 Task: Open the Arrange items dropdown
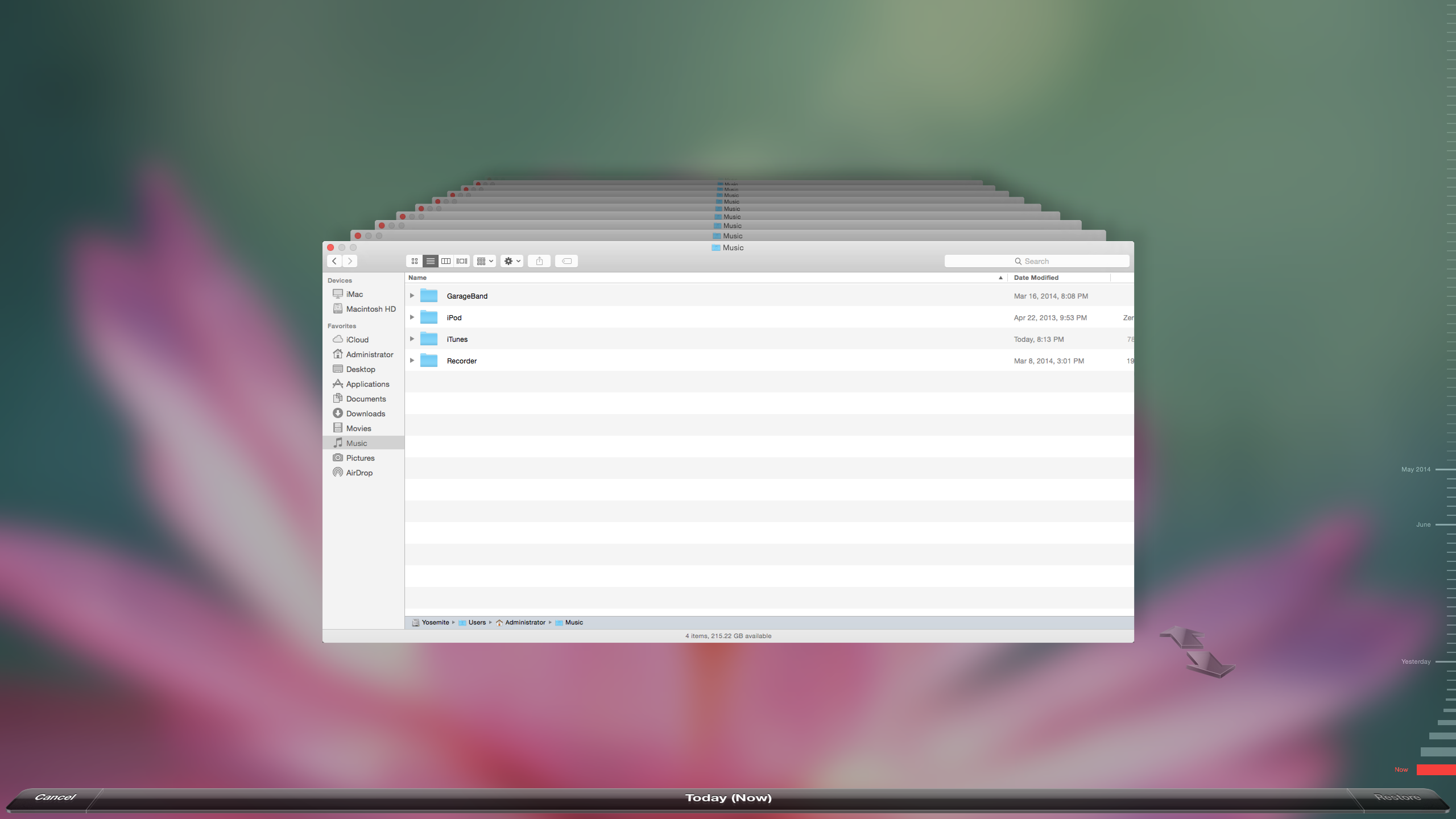(x=485, y=261)
